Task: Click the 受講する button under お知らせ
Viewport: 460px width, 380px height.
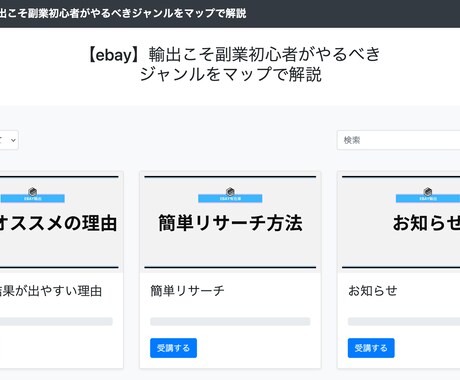Action: coord(371,348)
